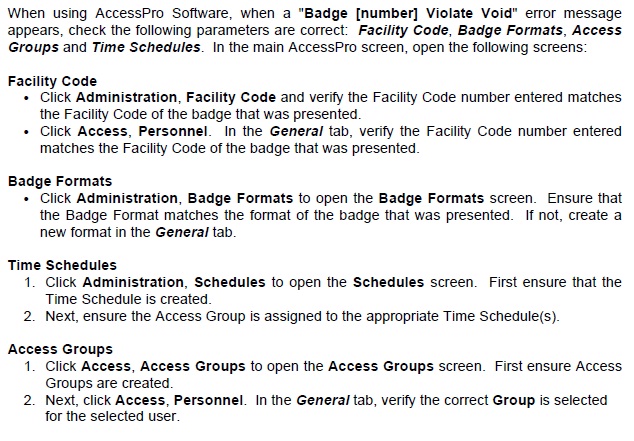Image resolution: width=634 pixels, height=441 pixels.
Task: Click the 'Facility Code' section heading
Action: pyautogui.click(x=52, y=81)
